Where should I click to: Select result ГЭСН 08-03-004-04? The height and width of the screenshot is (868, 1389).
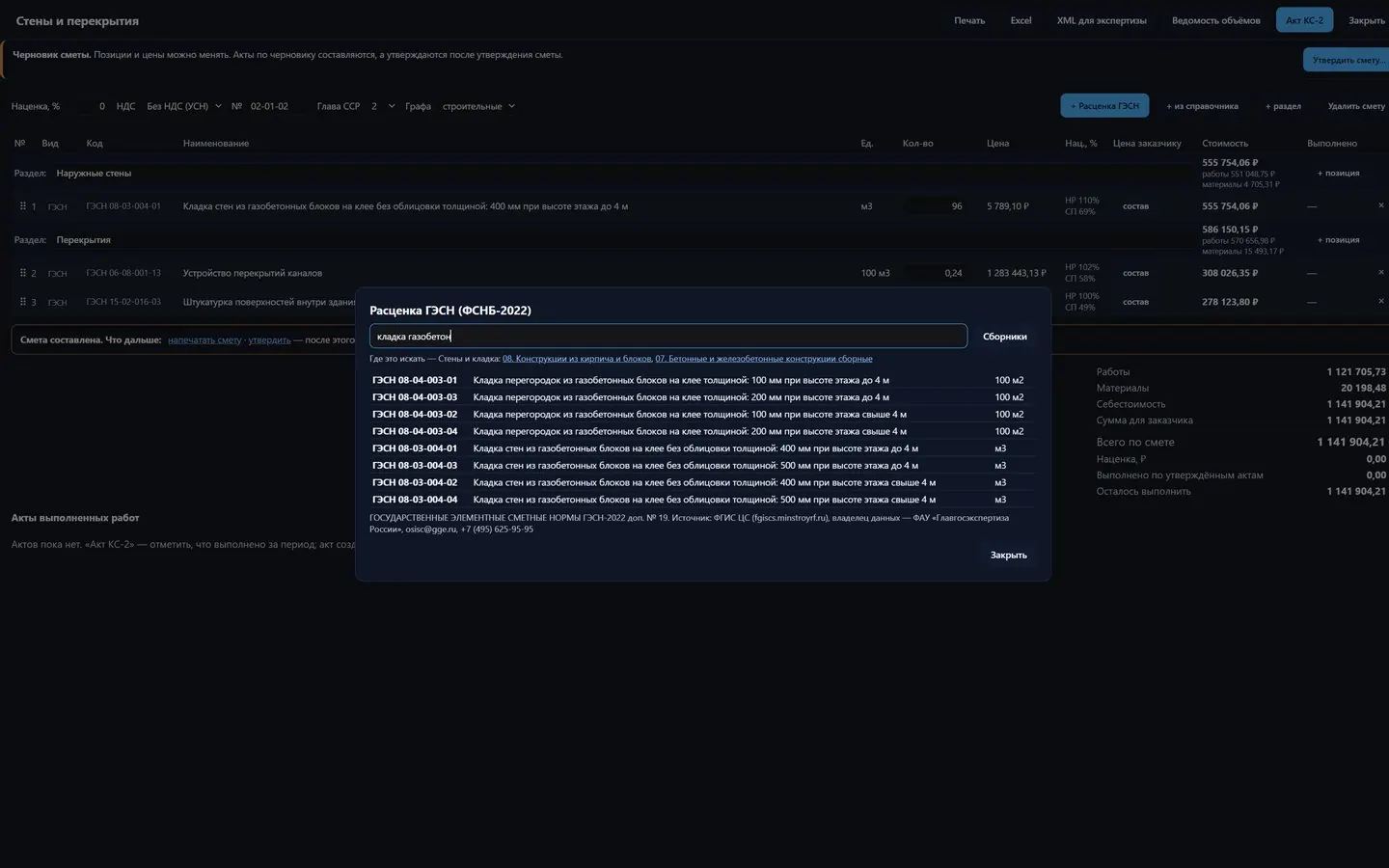pos(701,500)
